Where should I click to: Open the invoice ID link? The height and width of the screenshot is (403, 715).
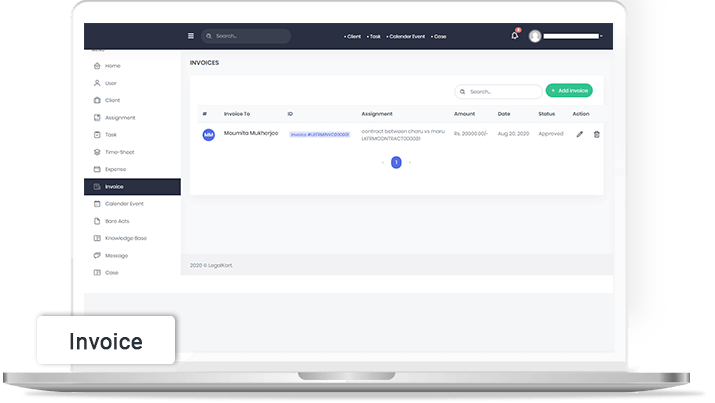(x=319, y=134)
